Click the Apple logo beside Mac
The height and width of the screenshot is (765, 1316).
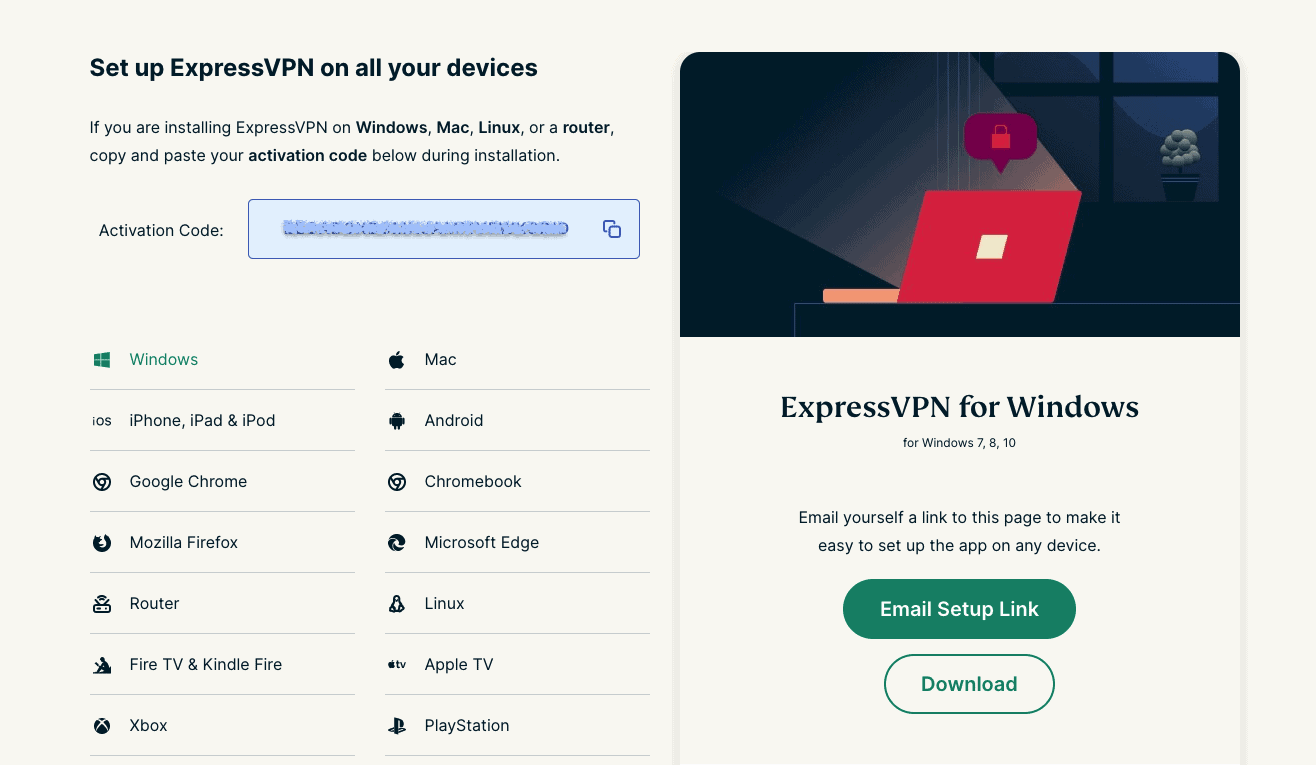pyautogui.click(x=397, y=360)
